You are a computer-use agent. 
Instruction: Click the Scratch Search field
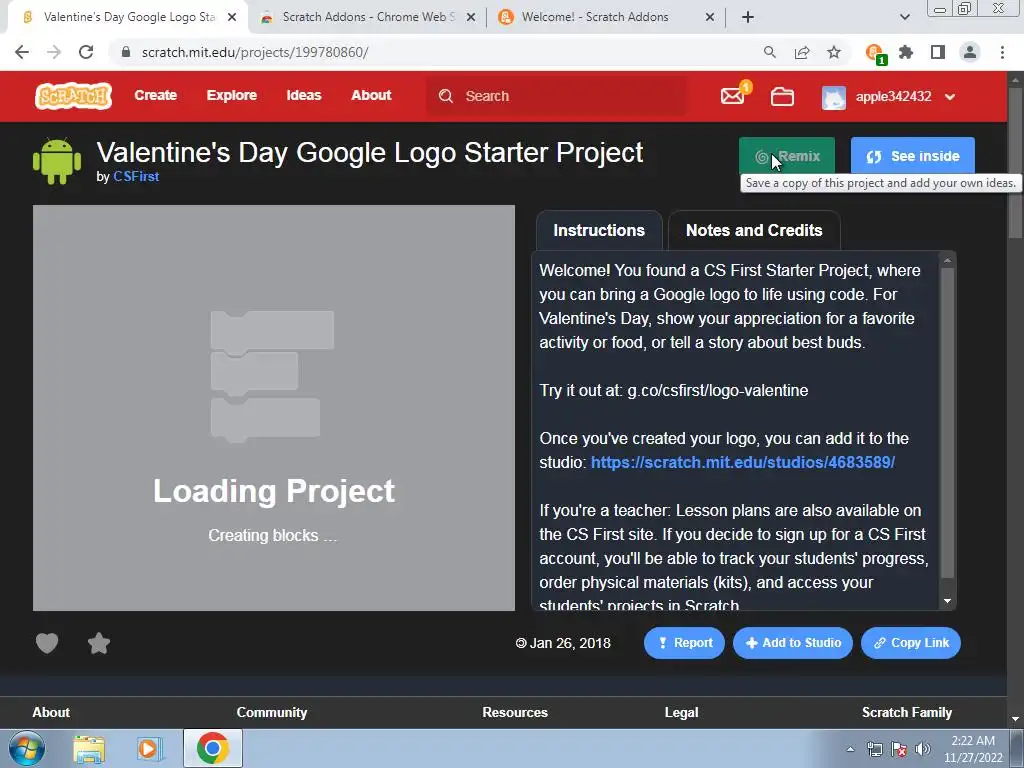[x=556, y=96]
